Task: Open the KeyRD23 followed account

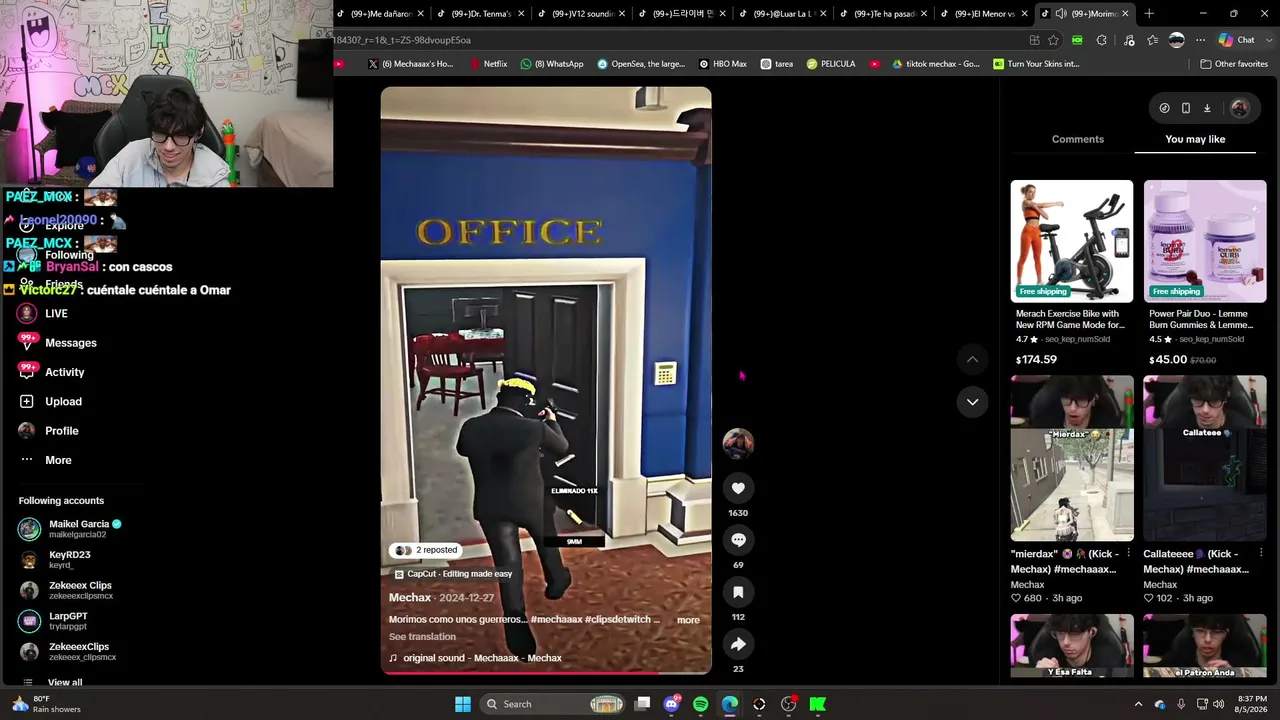Action: coord(56,559)
